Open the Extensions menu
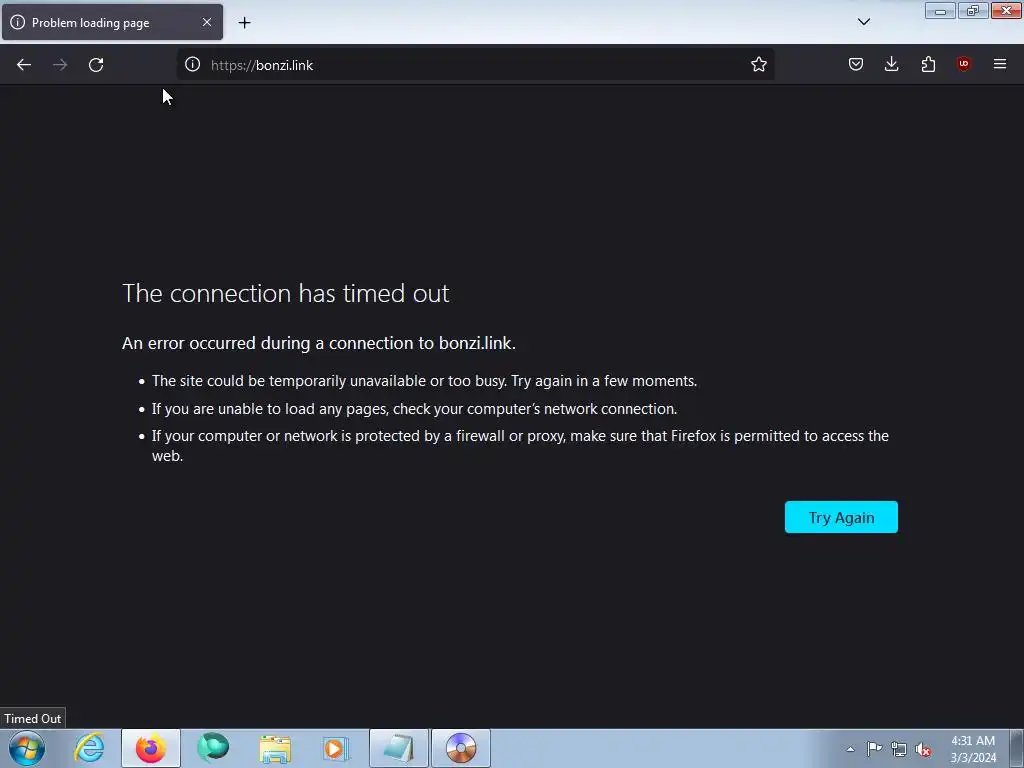Viewport: 1024px width, 768px height. [928, 65]
